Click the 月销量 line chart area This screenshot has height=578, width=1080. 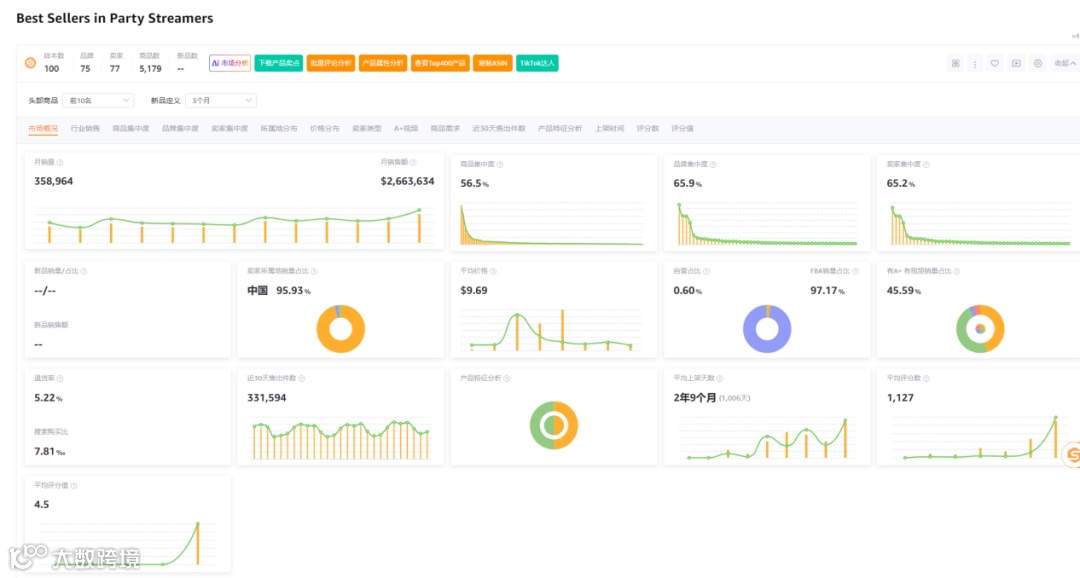click(234, 225)
